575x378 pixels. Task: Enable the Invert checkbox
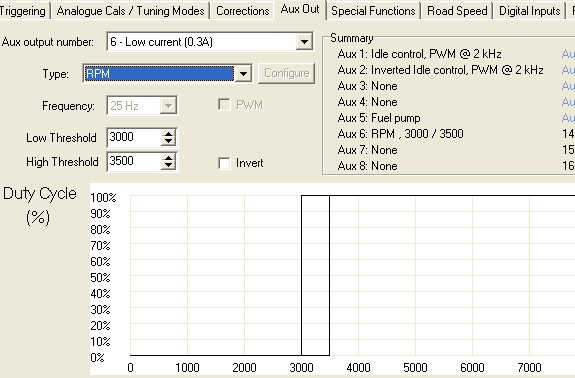(x=224, y=163)
